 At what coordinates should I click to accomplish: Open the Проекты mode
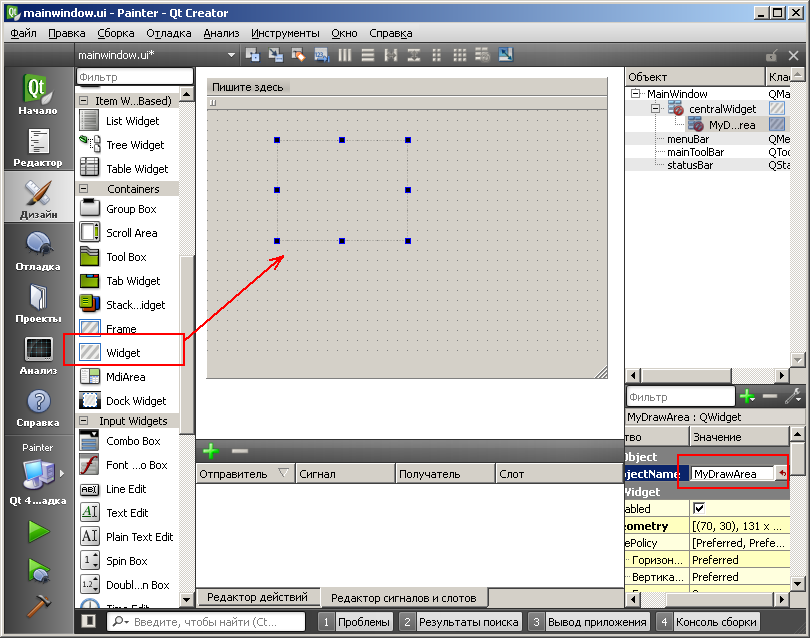(38, 303)
